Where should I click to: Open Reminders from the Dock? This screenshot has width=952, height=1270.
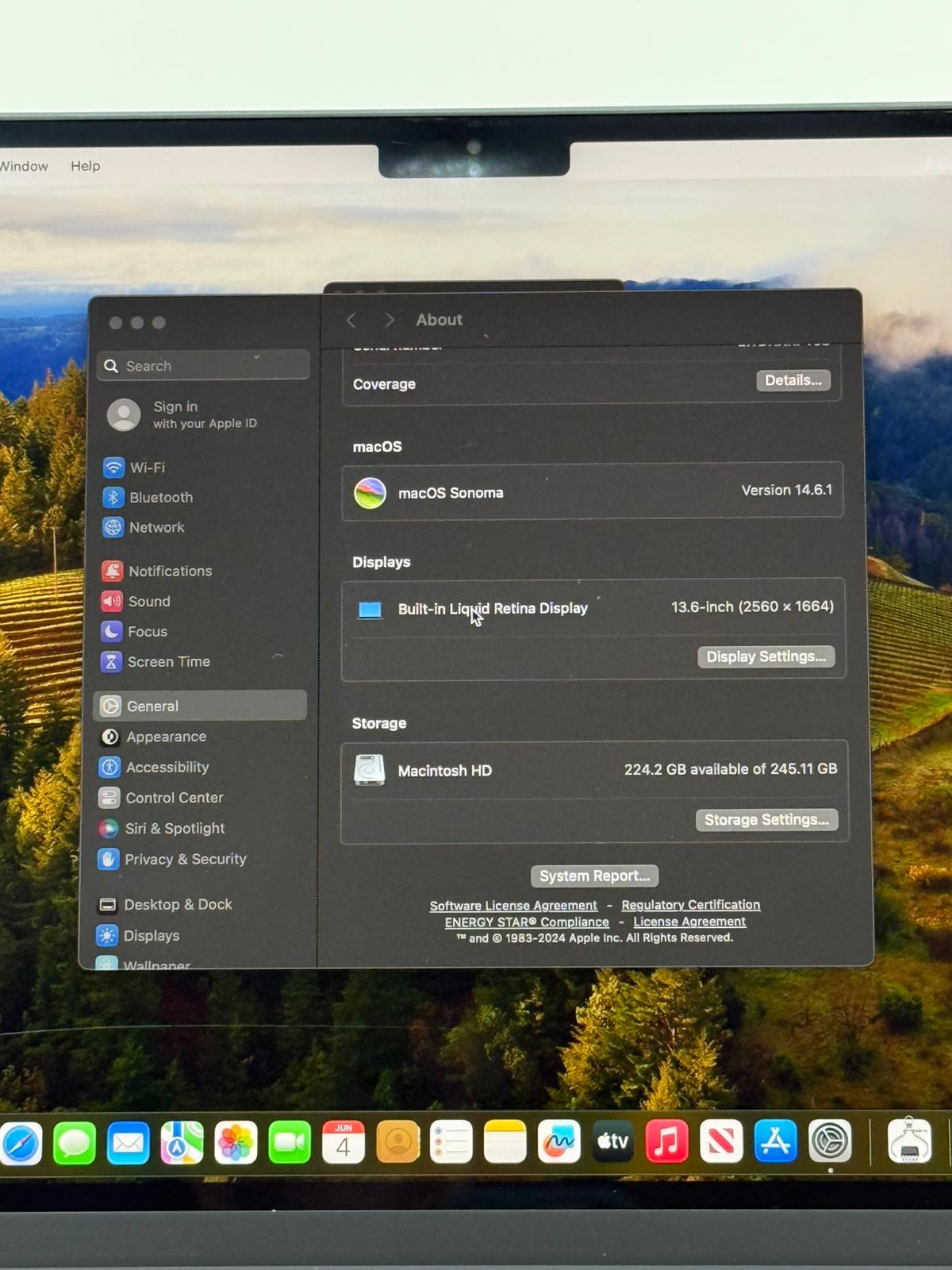[451, 1142]
